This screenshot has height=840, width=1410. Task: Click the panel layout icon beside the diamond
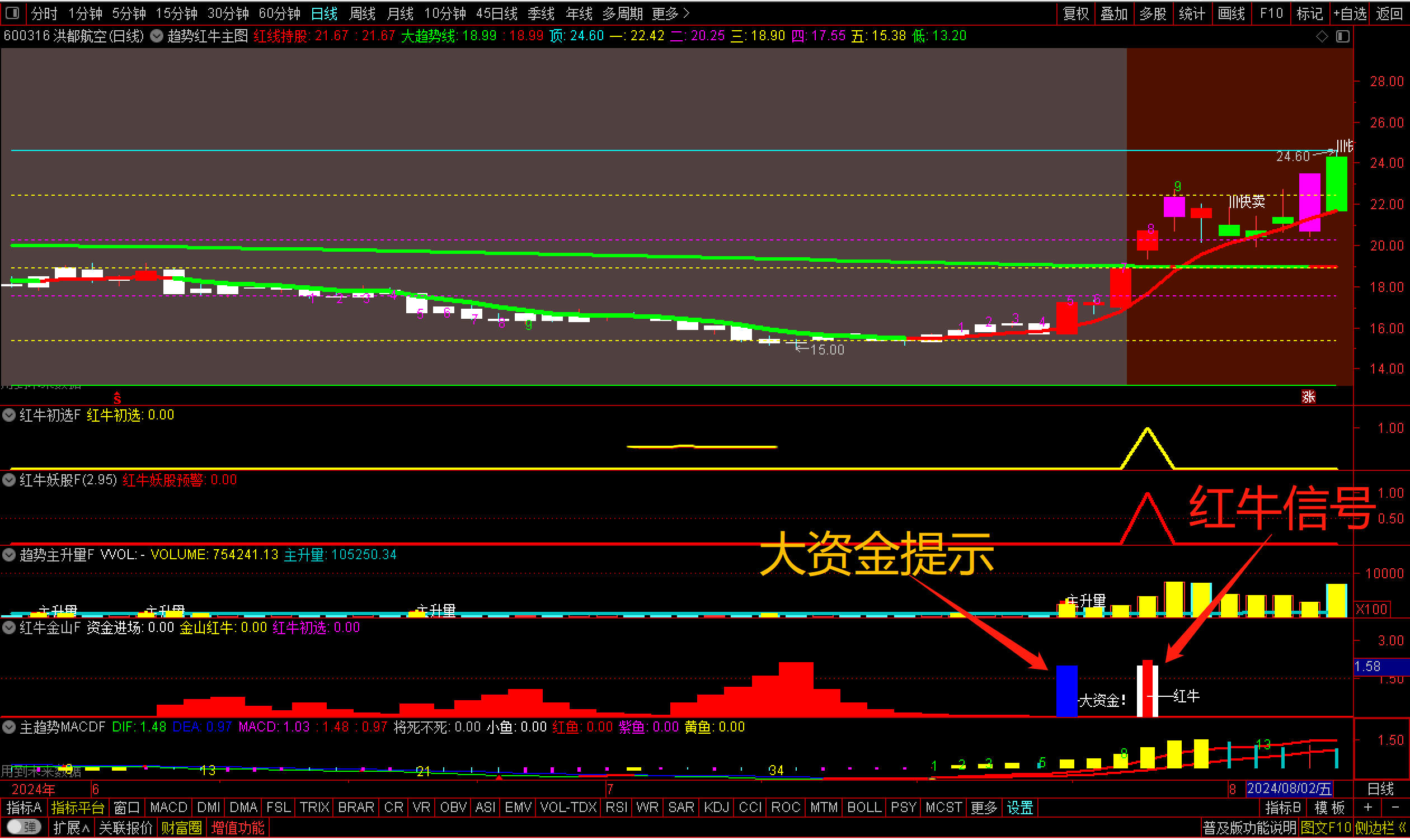[1343, 36]
